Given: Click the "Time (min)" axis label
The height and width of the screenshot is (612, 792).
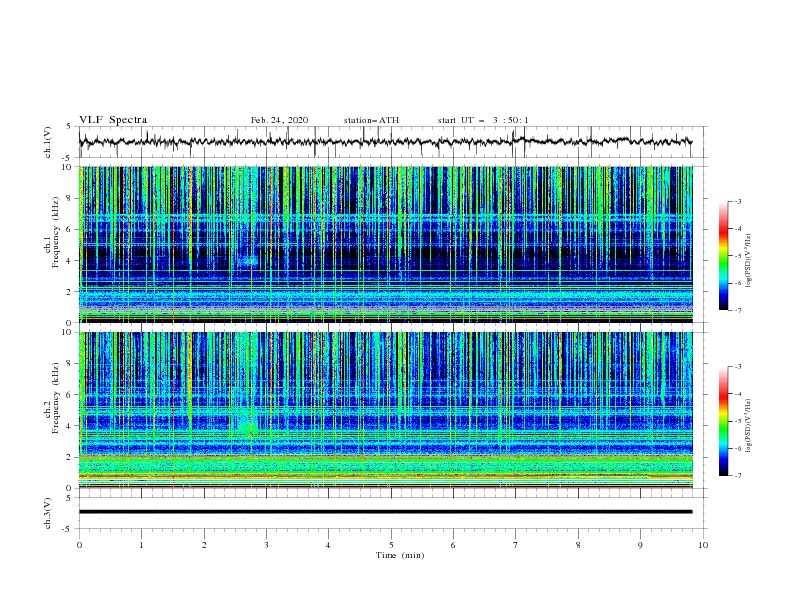Looking at the screenshot, I should [x=400, y=555].
